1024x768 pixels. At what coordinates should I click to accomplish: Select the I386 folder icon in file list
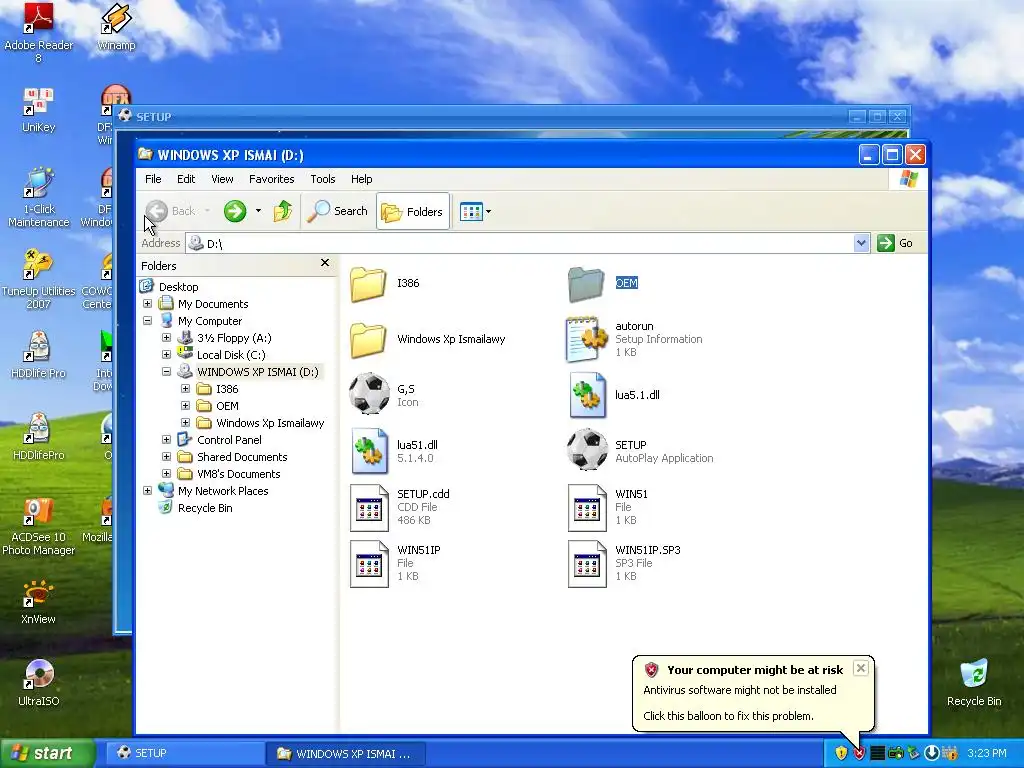[368, 284]
